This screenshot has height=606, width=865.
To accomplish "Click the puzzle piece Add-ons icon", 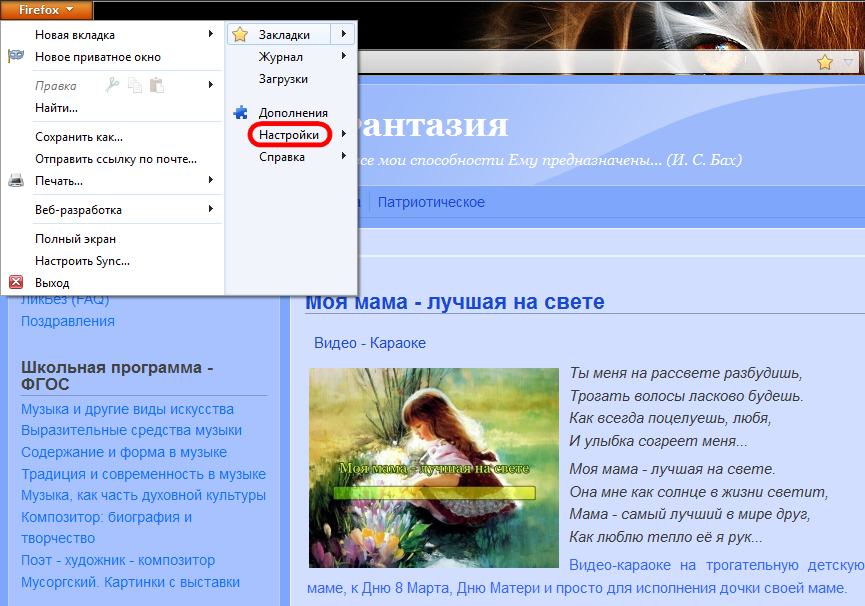I will click(x=240, y=113).
